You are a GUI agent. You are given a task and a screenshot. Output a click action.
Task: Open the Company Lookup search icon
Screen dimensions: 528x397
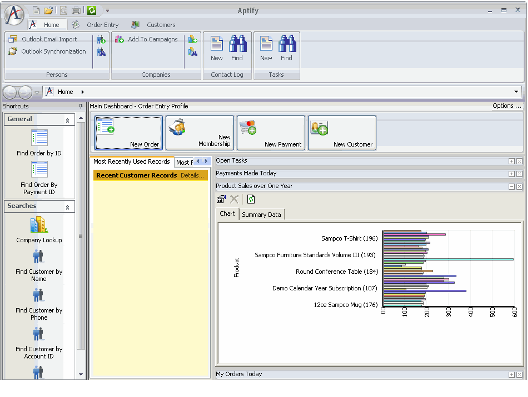pyautogui.click(x=39, y=225)
